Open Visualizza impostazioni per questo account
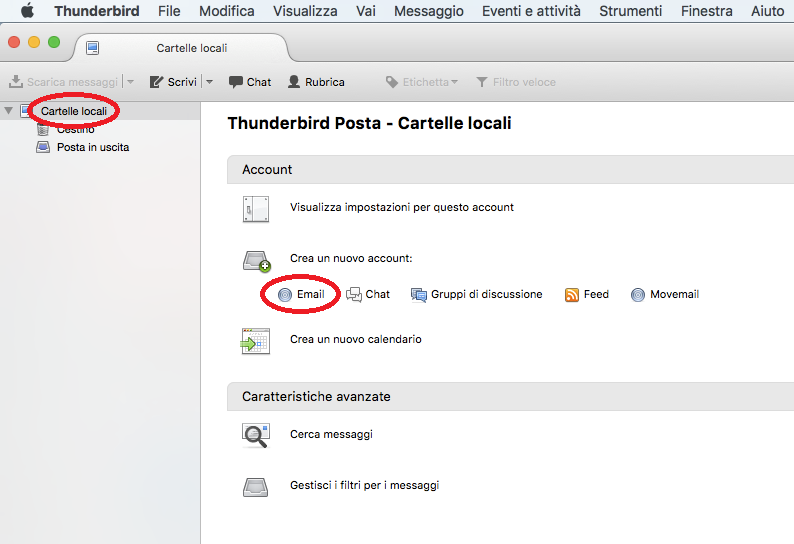The width and height of the screenshot is (794, 544). click(x=402, y=207)
